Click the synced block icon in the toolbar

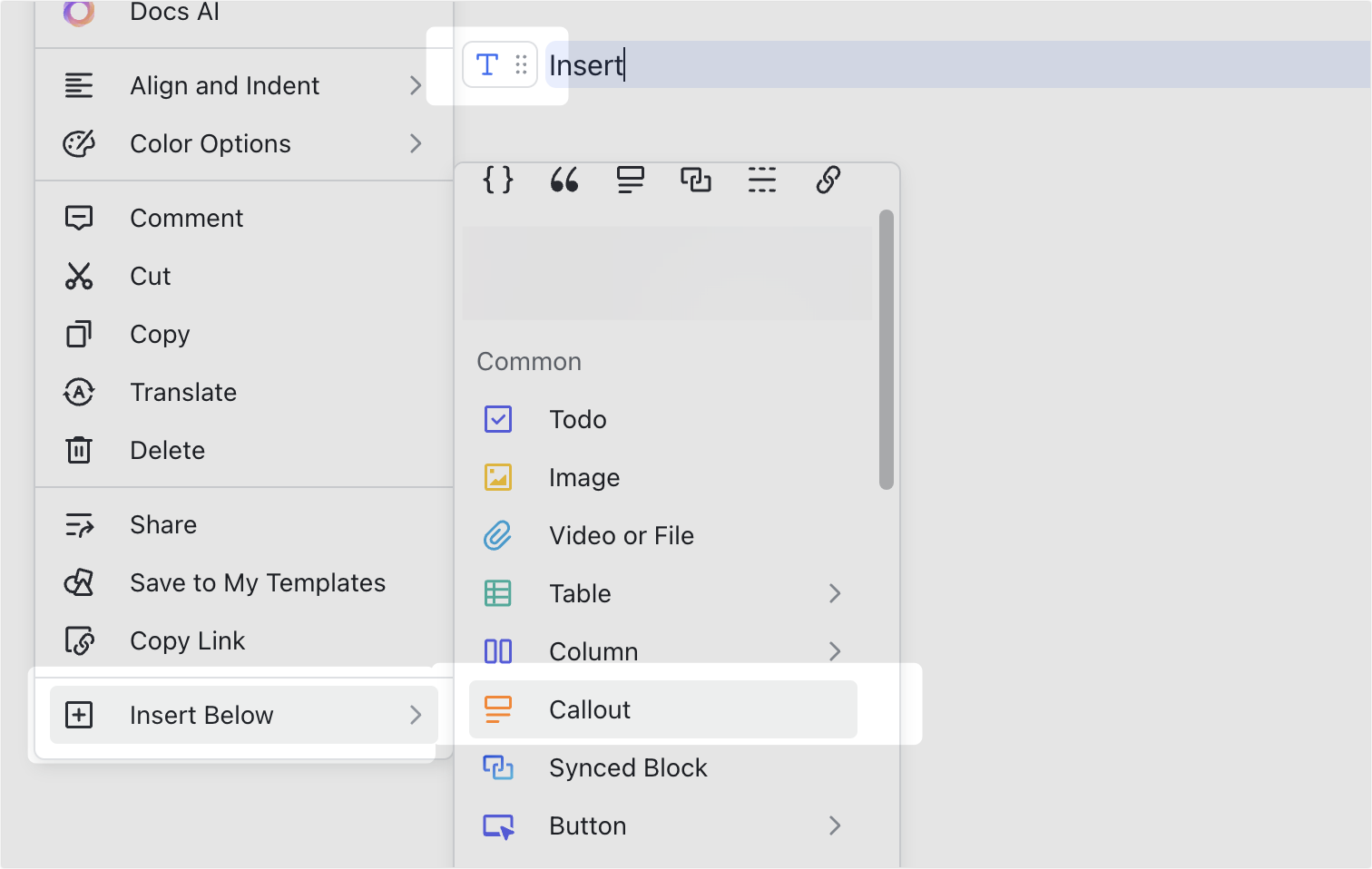695,180
